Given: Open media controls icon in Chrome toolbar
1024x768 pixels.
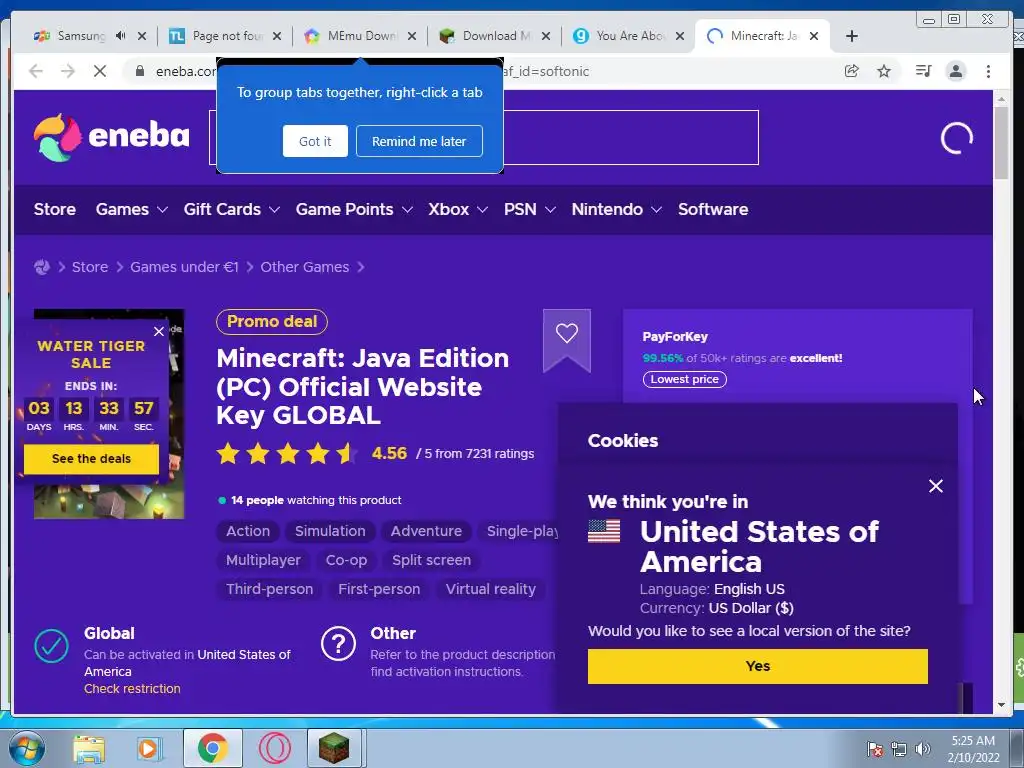Looking at the screenshot, I should click(x=923, y=71).
